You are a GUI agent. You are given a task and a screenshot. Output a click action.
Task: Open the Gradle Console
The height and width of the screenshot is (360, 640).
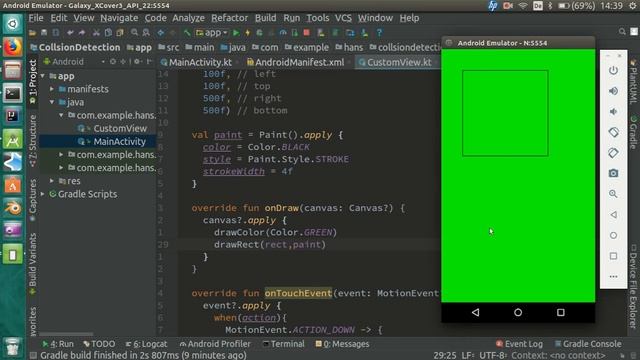588,344
